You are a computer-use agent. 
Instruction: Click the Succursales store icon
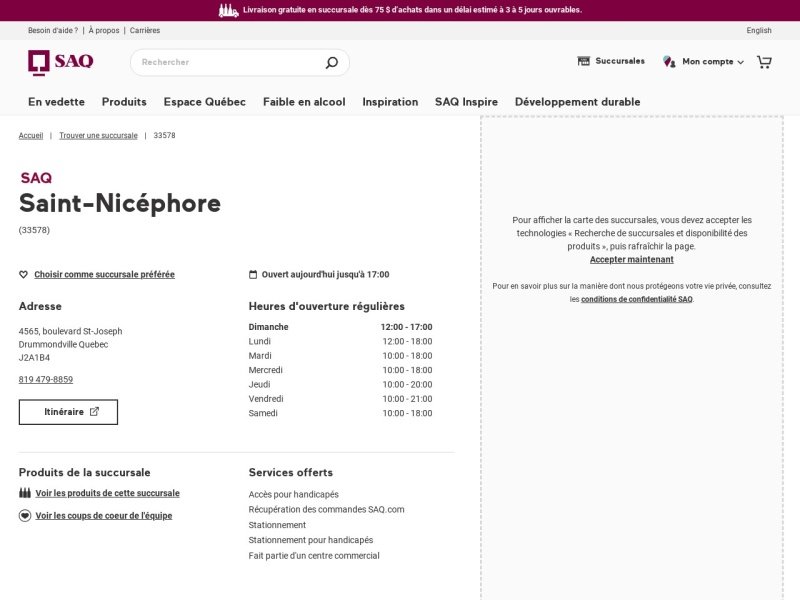[x=583, y=61]
